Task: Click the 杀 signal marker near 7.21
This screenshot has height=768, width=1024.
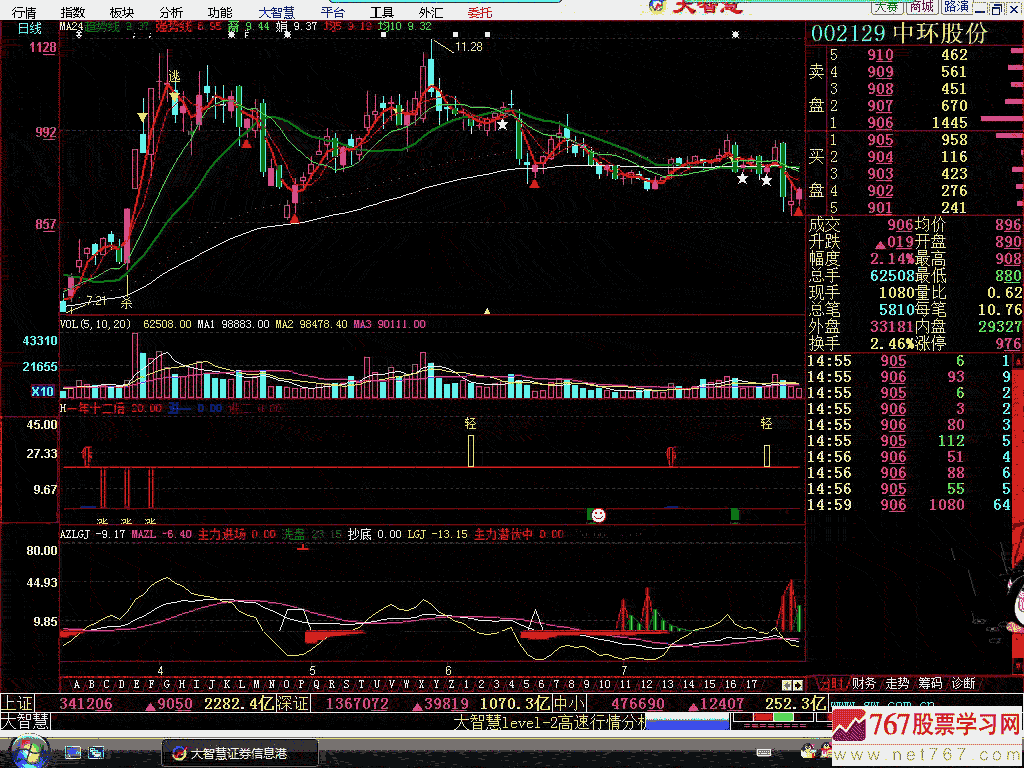Action: point(126,302)
